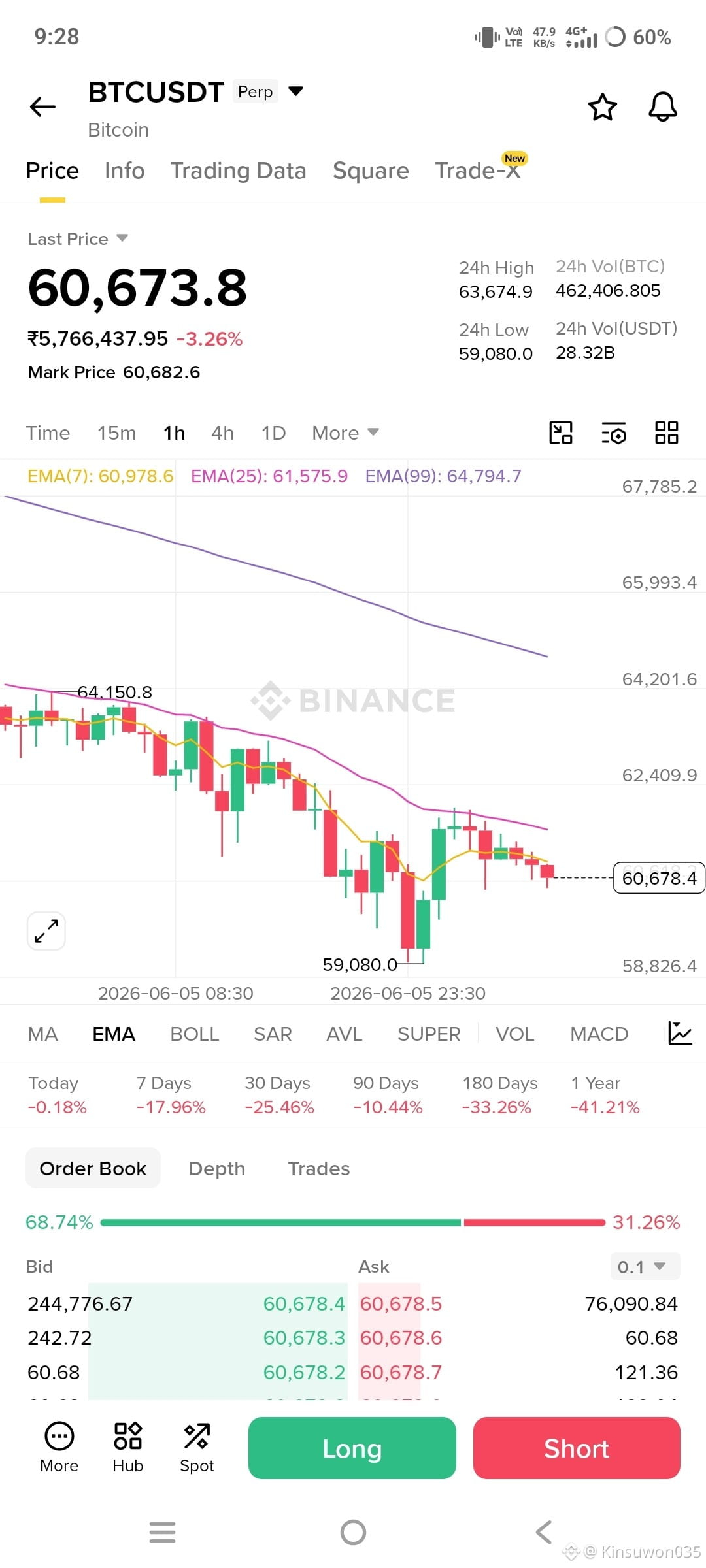Expand chart to fullscreen

(x=46, y=930)
